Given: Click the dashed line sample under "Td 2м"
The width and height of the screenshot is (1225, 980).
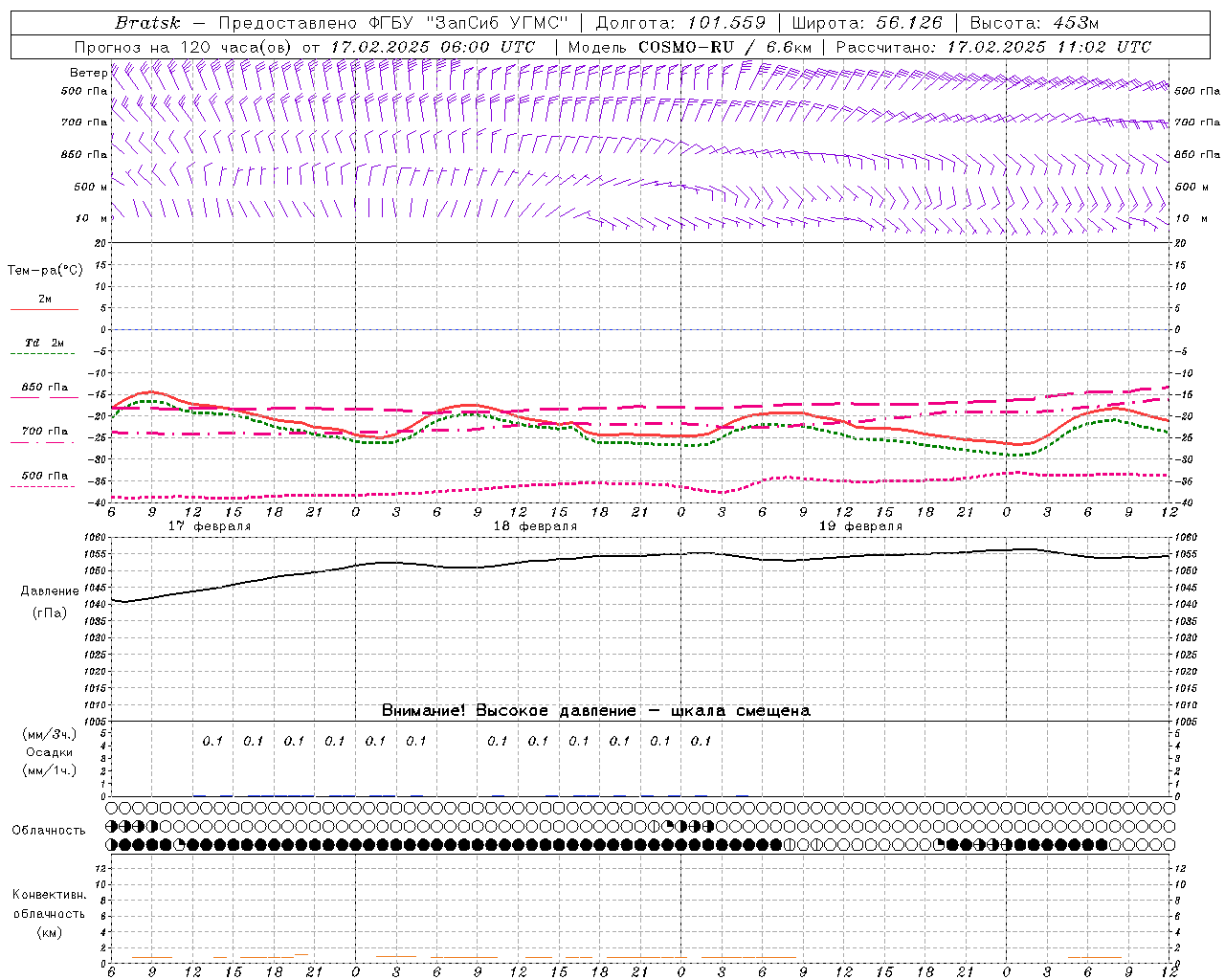Looking at the screenshot, I should coord(44,354).
